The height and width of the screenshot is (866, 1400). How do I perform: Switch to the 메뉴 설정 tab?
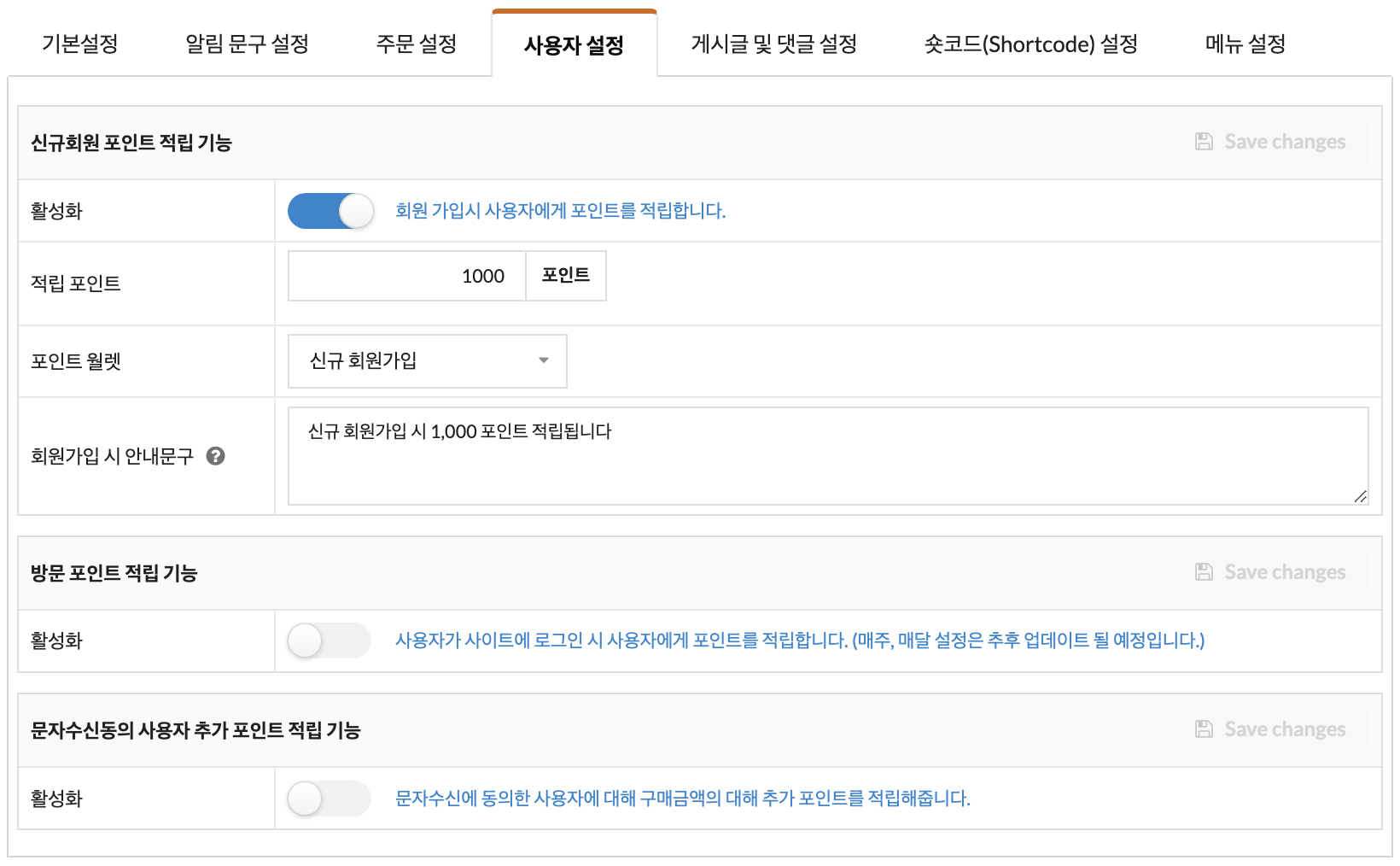pos(1245,44)
